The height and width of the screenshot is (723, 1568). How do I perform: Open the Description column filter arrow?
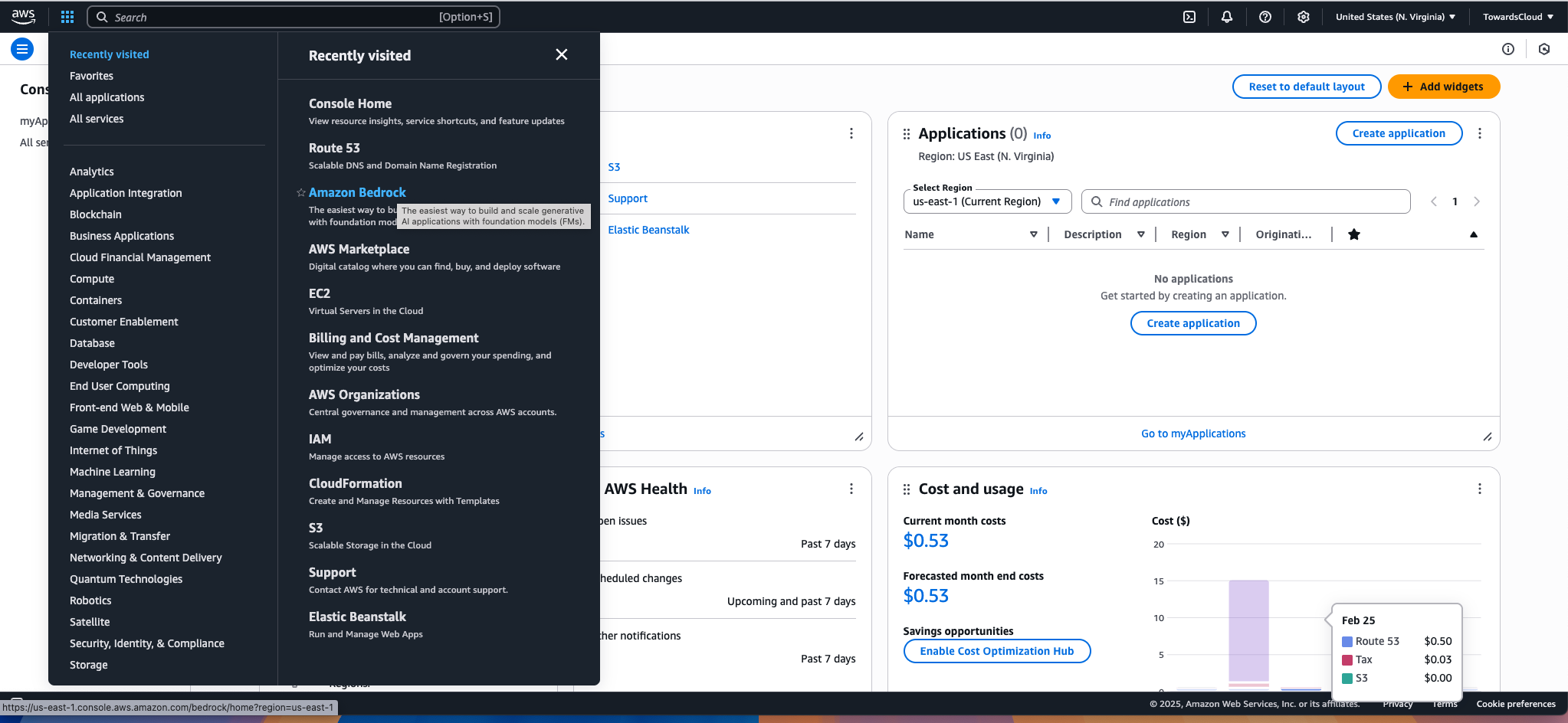pos(1141,234)
